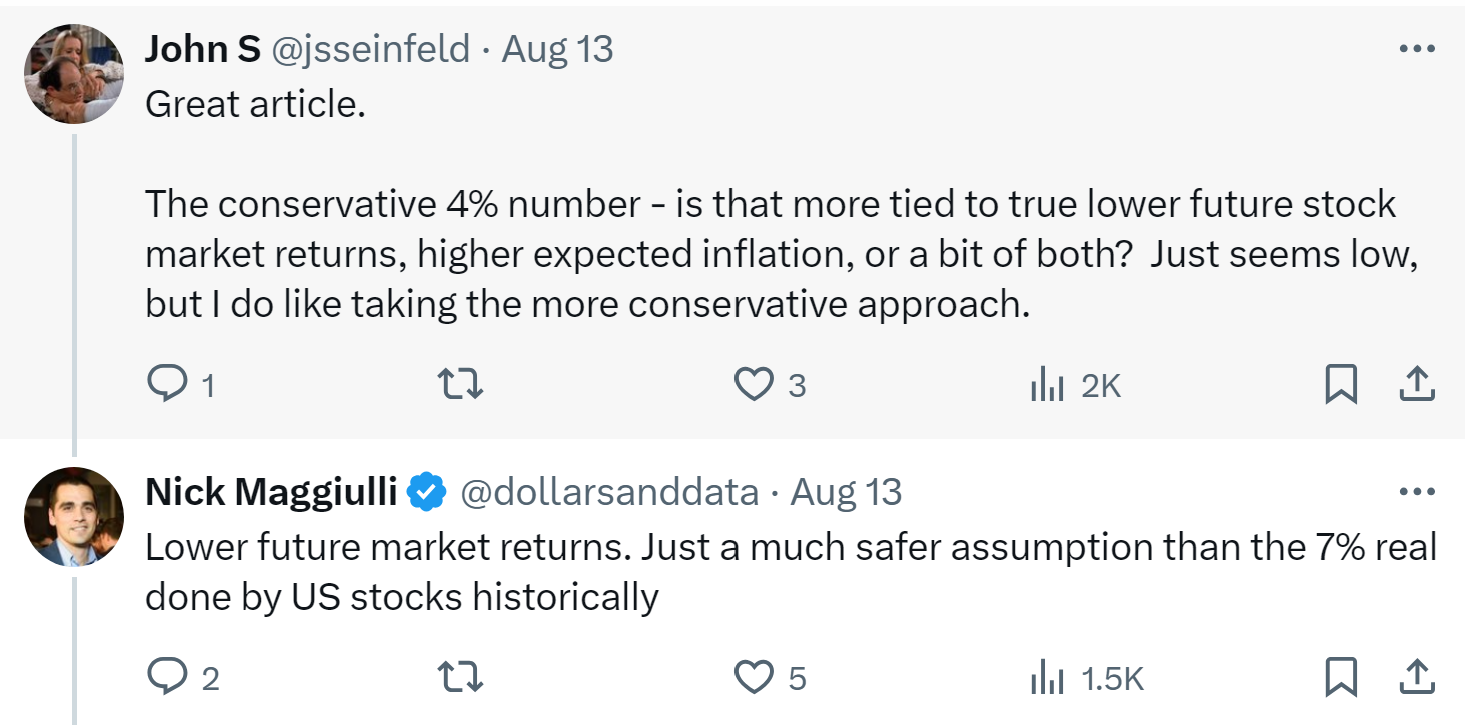1465x725 pixels.
Task: Open the Aug 13 timestamp on Nick's reply
Action: pos(846,492)
